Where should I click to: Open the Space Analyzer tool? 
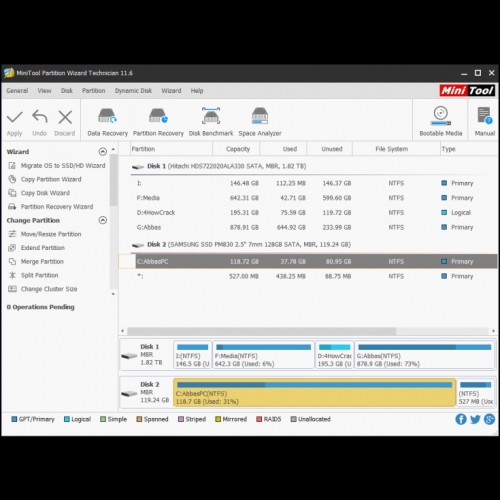[260, 122]
